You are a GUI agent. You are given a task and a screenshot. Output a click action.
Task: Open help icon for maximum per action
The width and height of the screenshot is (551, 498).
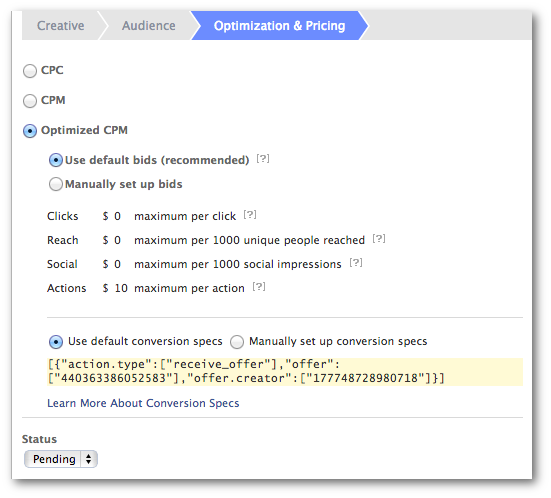(259, 287)
